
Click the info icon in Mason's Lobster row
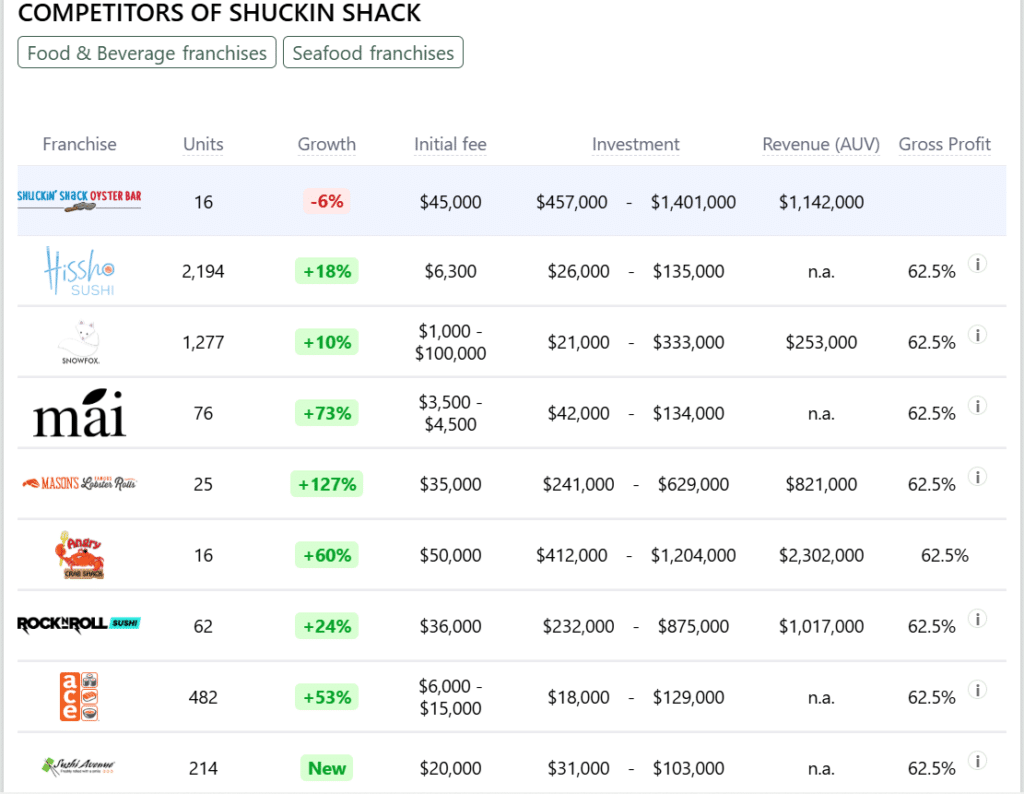[977, 477]
